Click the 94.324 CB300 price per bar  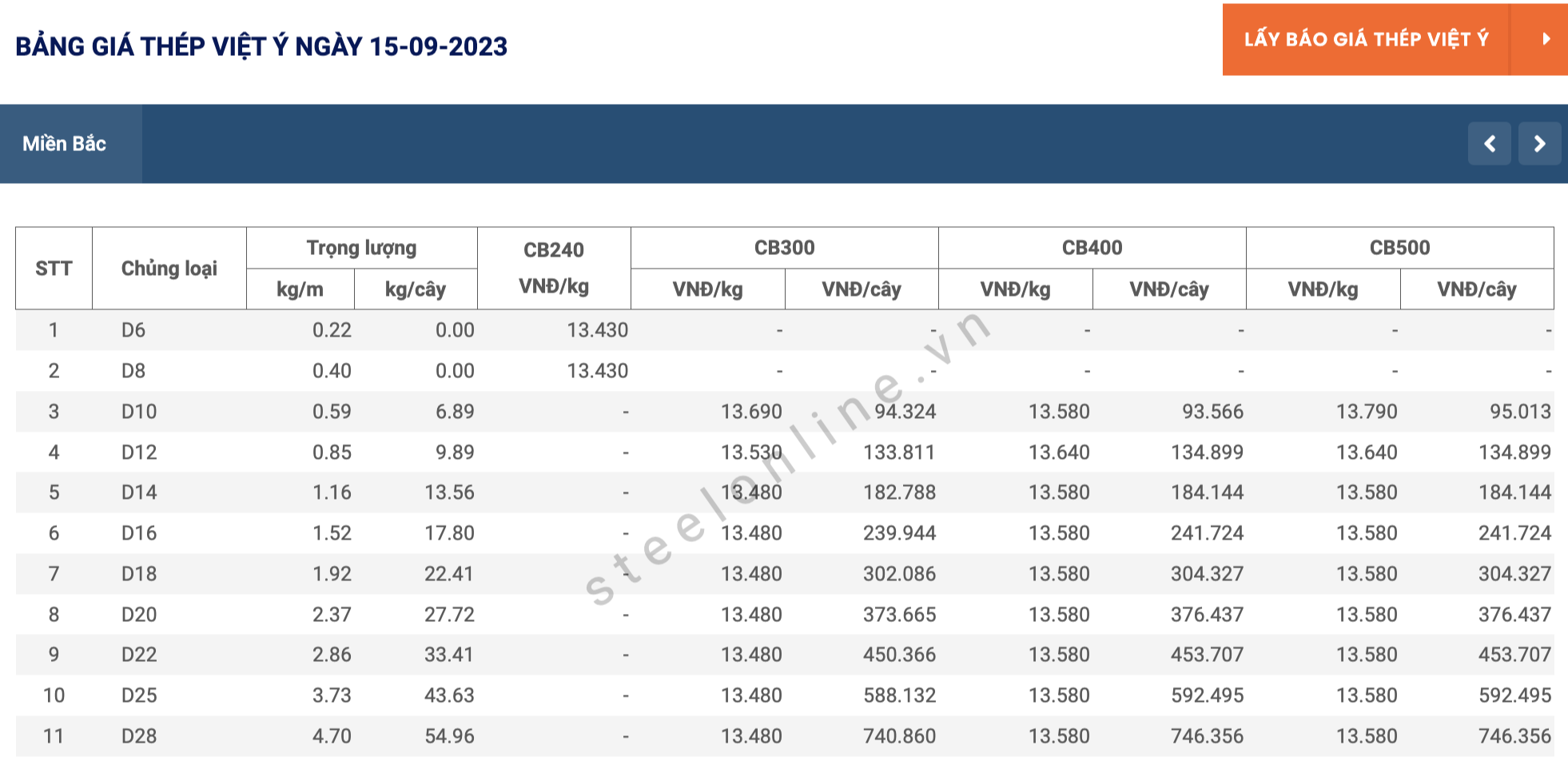(905, 412)
